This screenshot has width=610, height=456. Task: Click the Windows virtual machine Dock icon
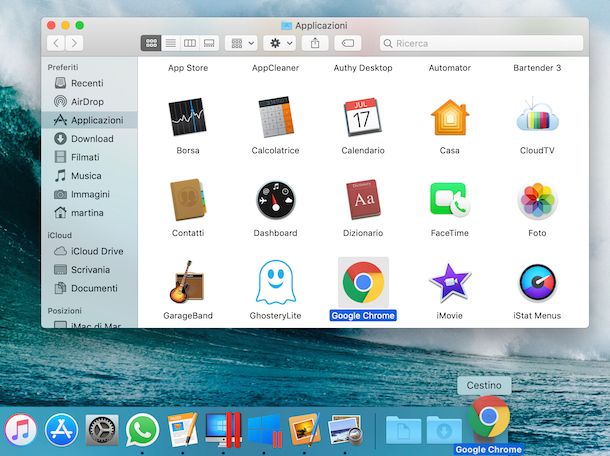265,431
